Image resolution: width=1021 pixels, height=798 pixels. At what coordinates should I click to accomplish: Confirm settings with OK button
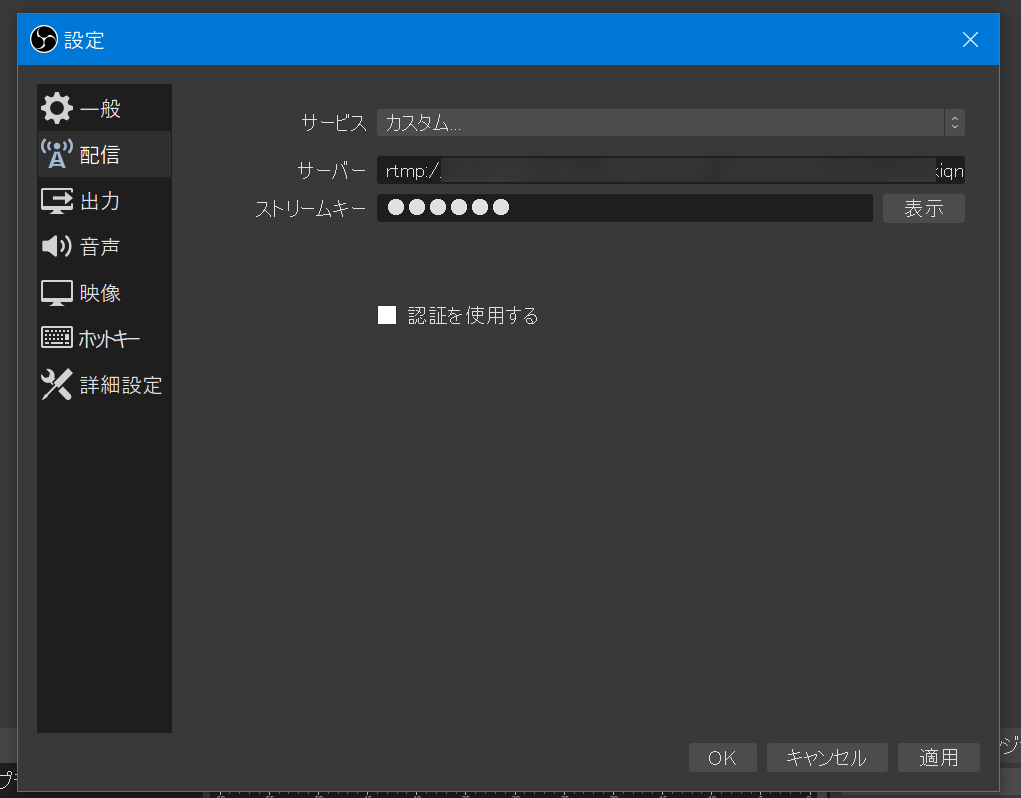(x=722, y=758)
